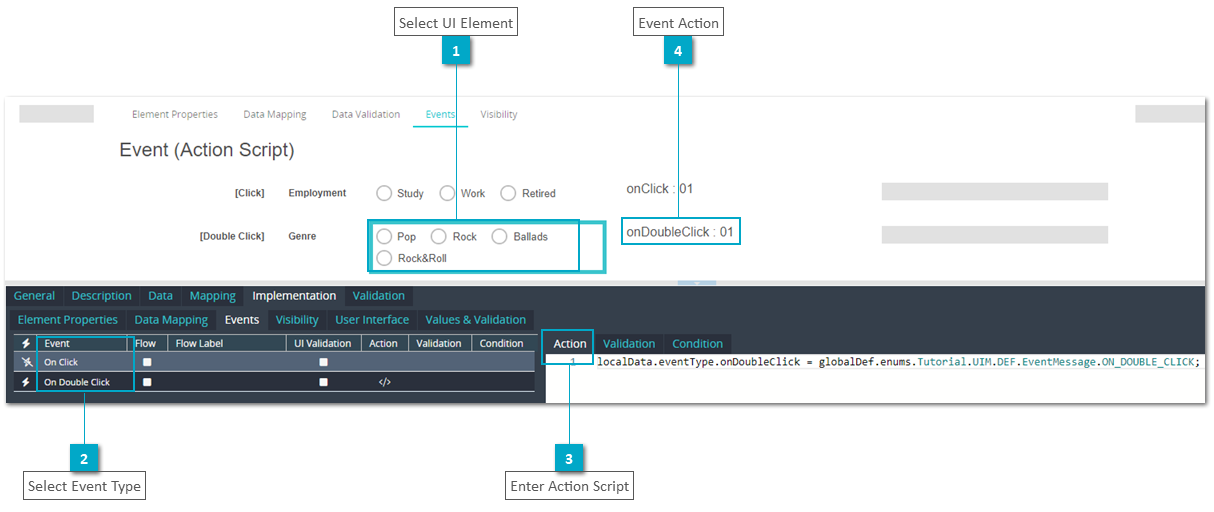
Task: Open the Visibility tab in the top bar
Action: point(499,114)
